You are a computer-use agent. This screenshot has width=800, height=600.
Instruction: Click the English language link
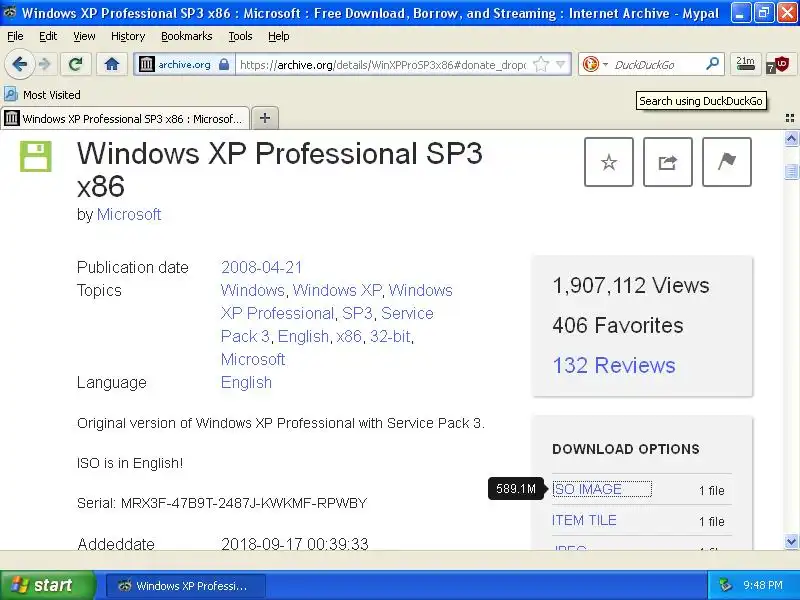pyautogui.click(x=246, y=382)
